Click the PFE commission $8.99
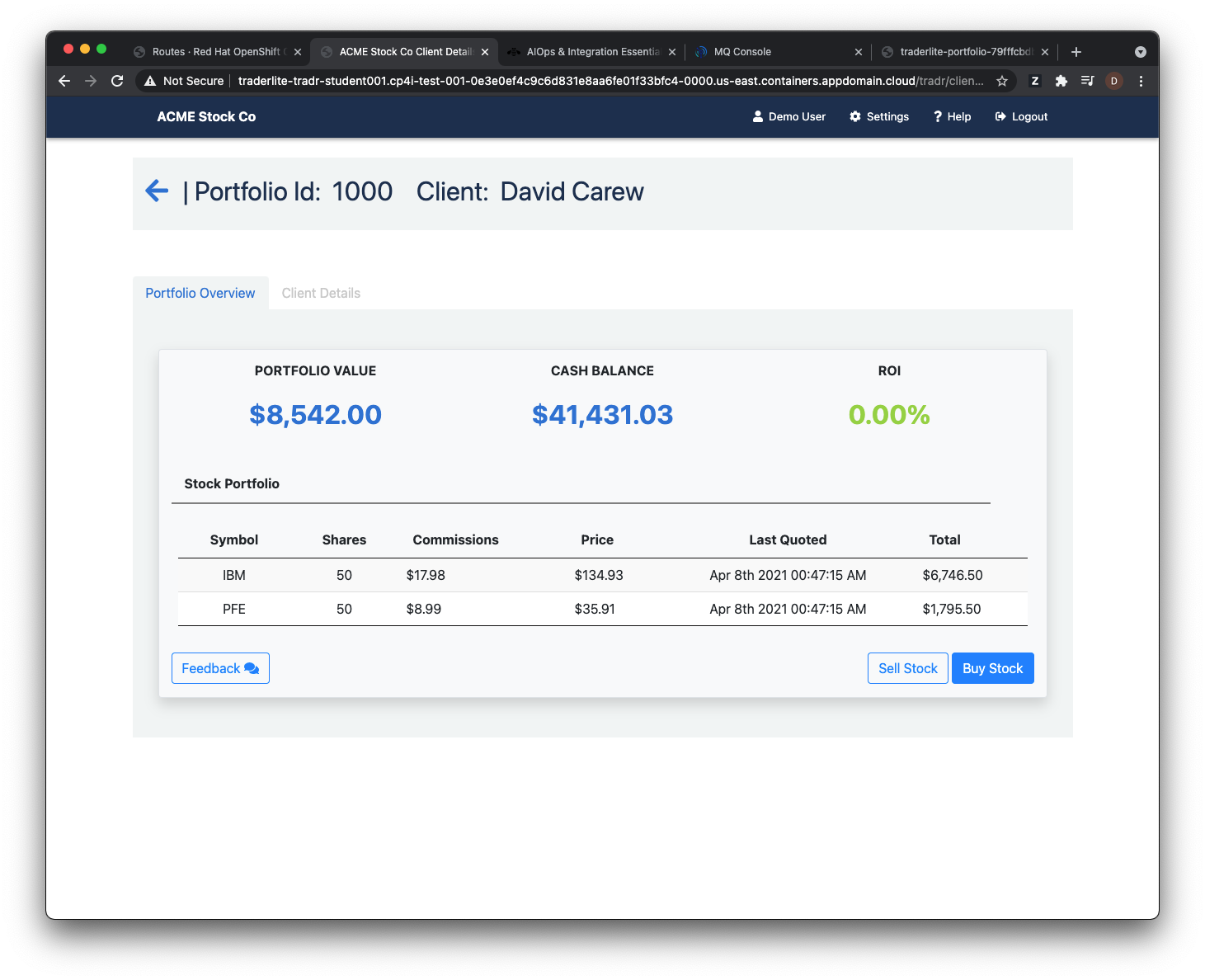 [424, 609]
